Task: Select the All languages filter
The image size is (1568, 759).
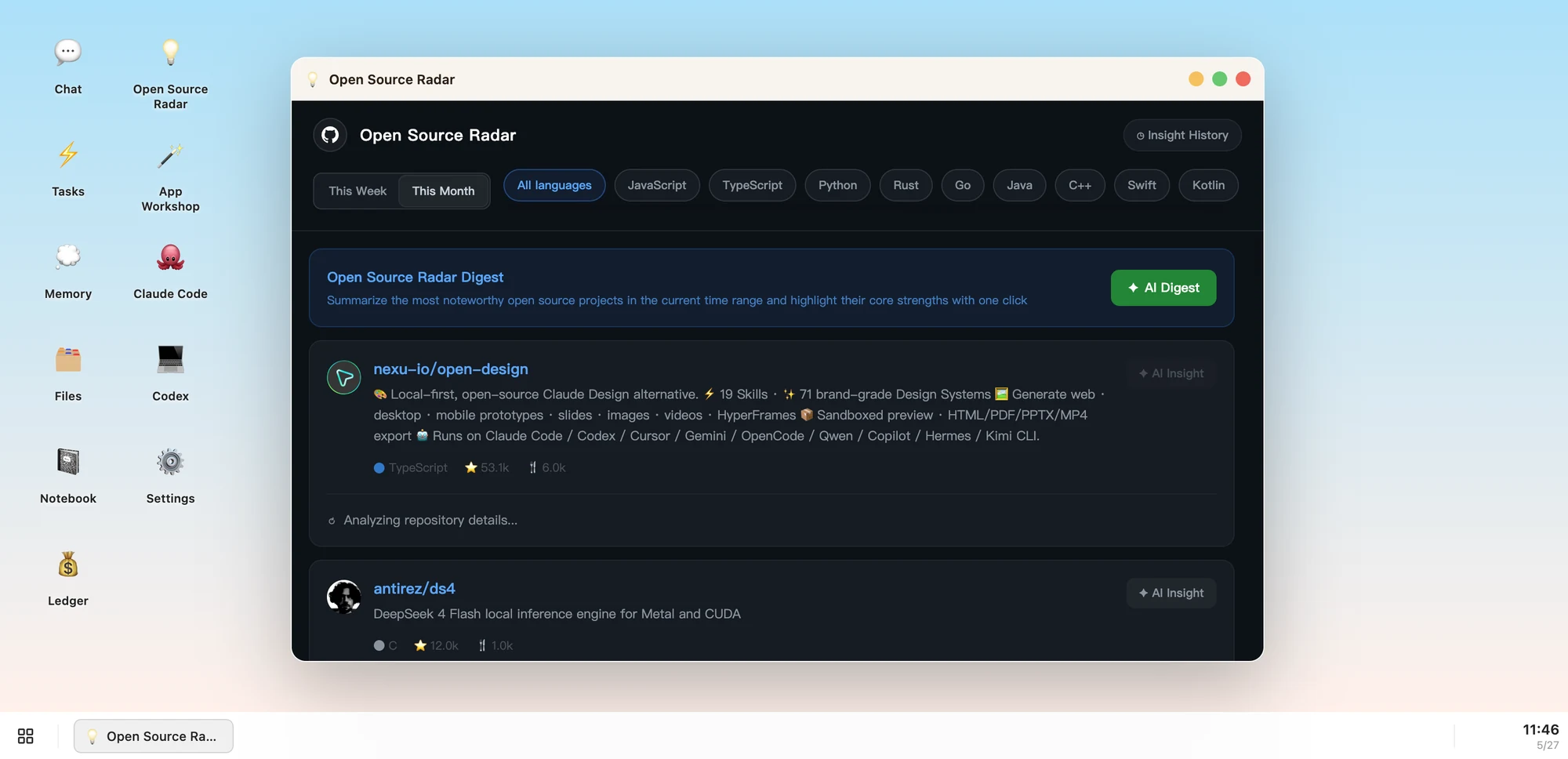Action: coord(554,185)
